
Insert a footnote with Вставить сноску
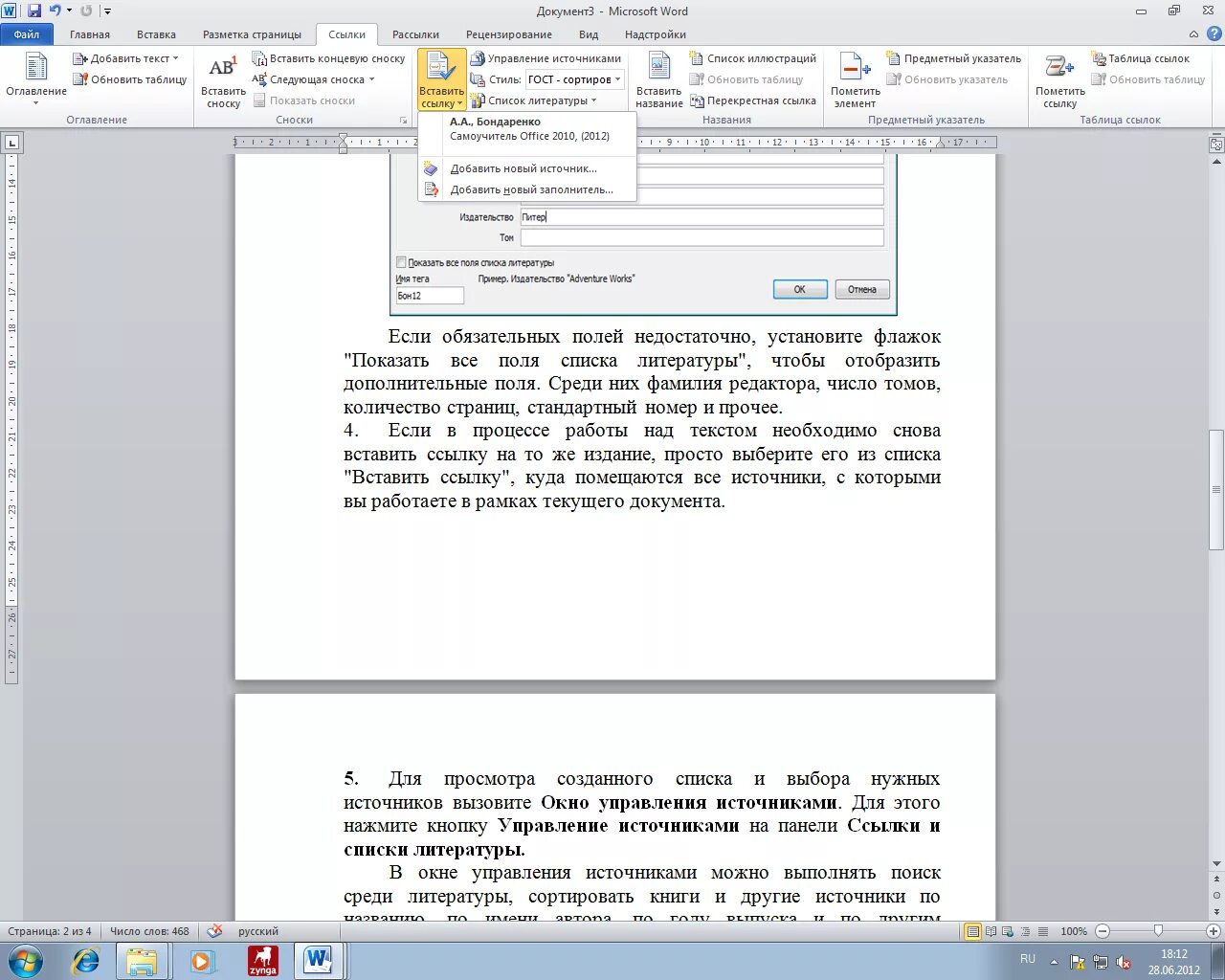click(223, 80)
